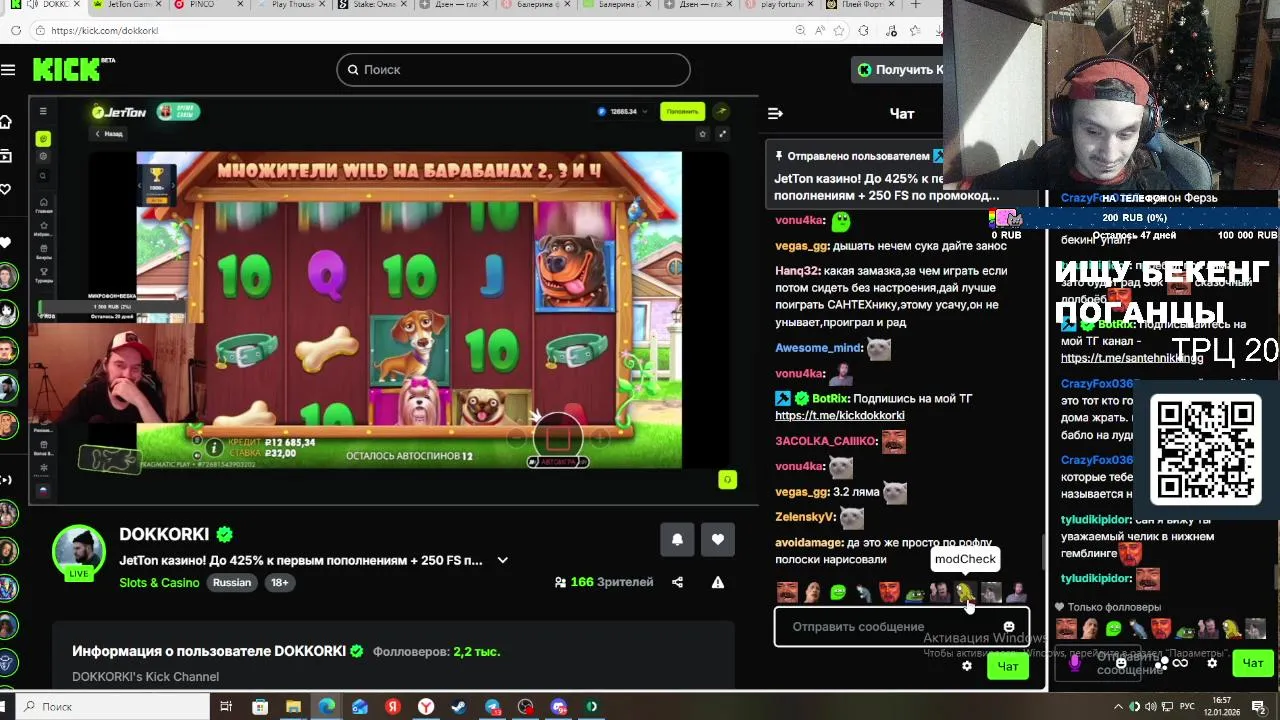Select the first emote in the Kick chat emote row
Viewport: 1280px width, 720px height.
pyautogui.click(x=787, y=593)
